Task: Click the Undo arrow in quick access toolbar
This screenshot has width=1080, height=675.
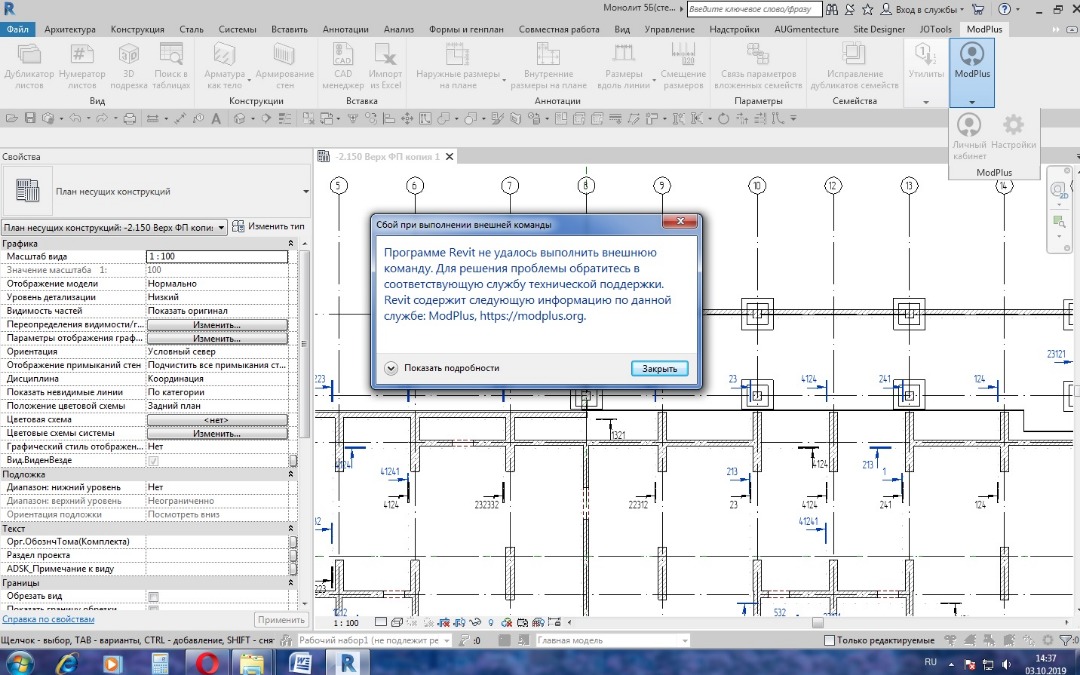Action: (75, 119)
